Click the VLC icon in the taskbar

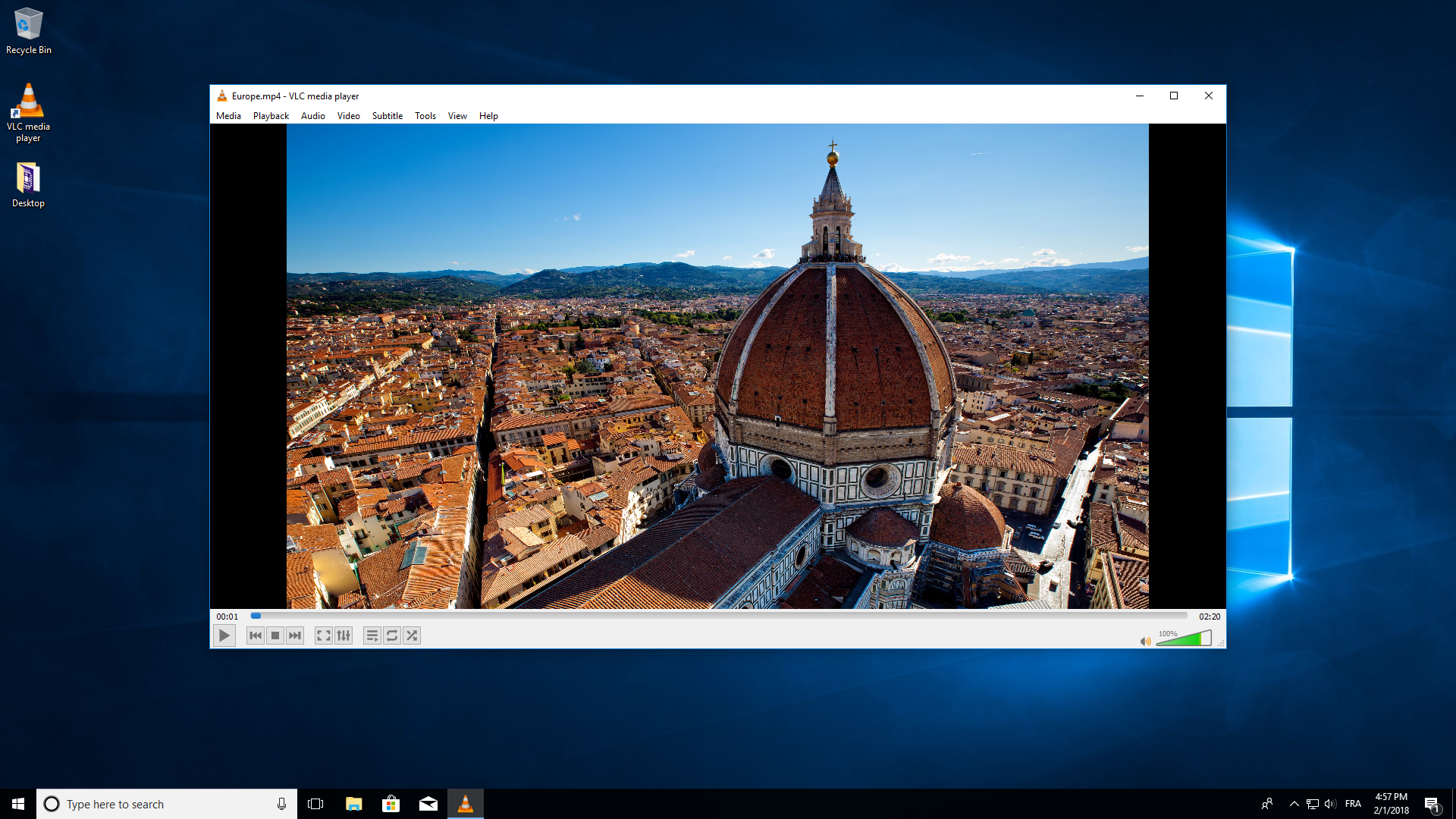pos(466,803)
